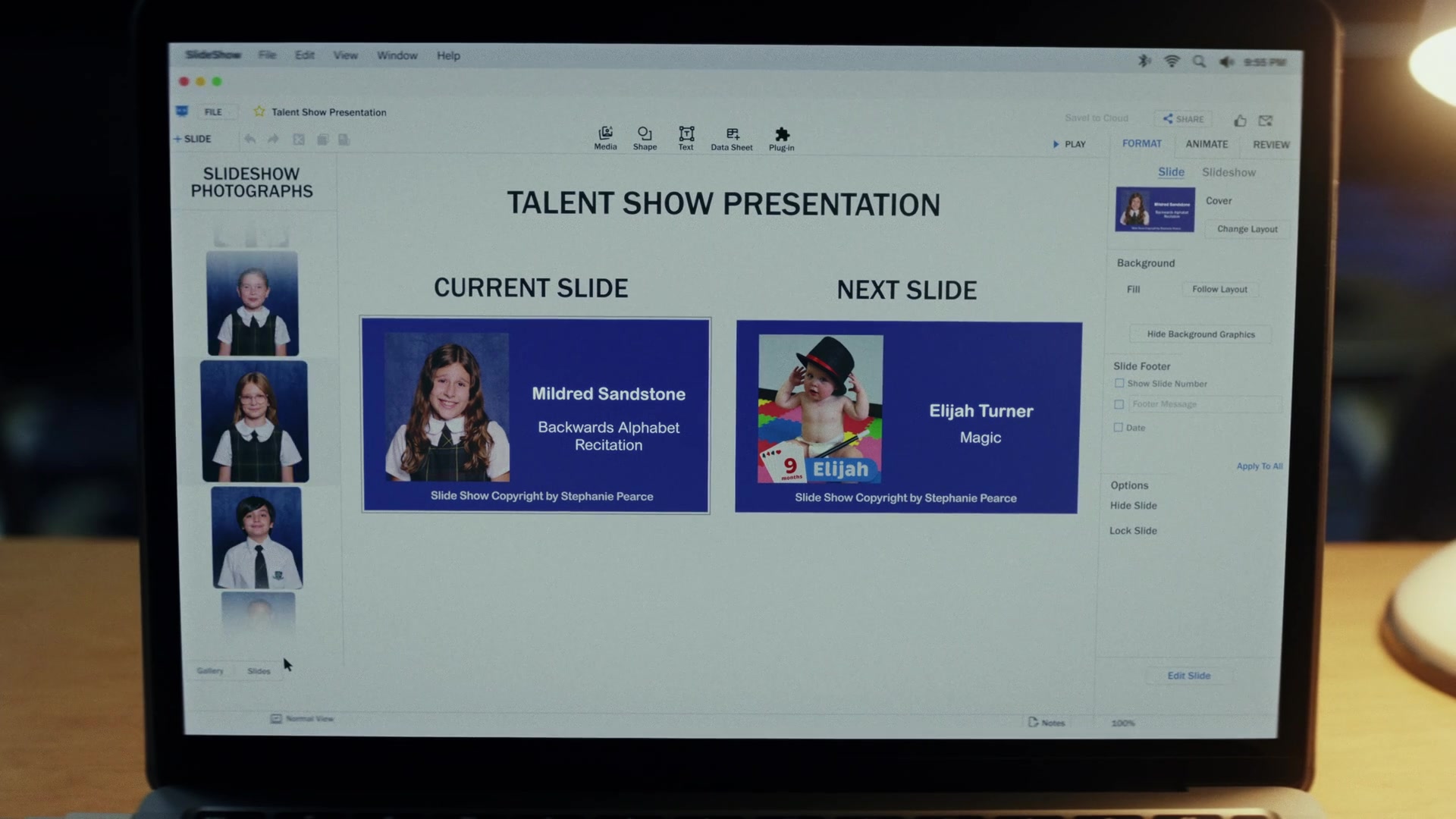The height and width of the screenshot is (819, 1456).
Task: Click the clock time in the menu bar
Action: (1266, 62)
